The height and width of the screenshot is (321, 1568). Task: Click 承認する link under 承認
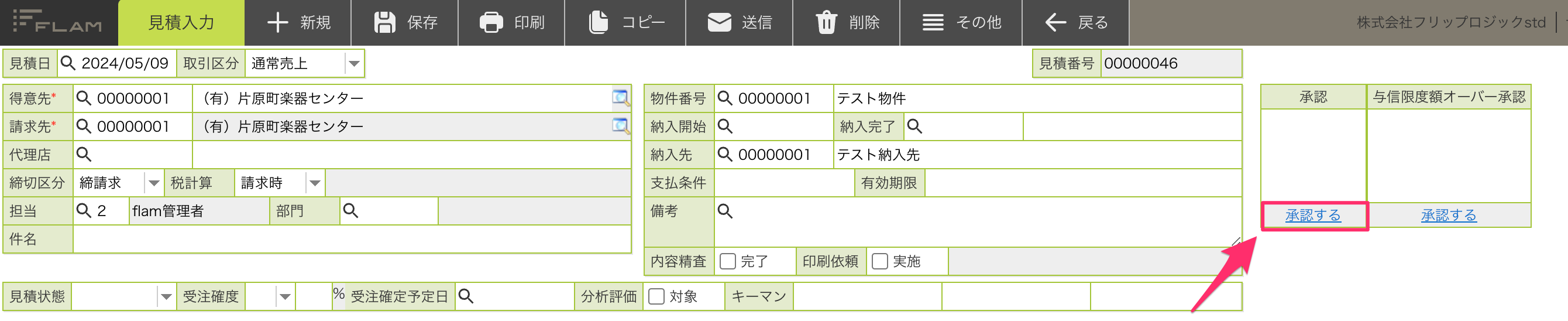(1313, 216)
